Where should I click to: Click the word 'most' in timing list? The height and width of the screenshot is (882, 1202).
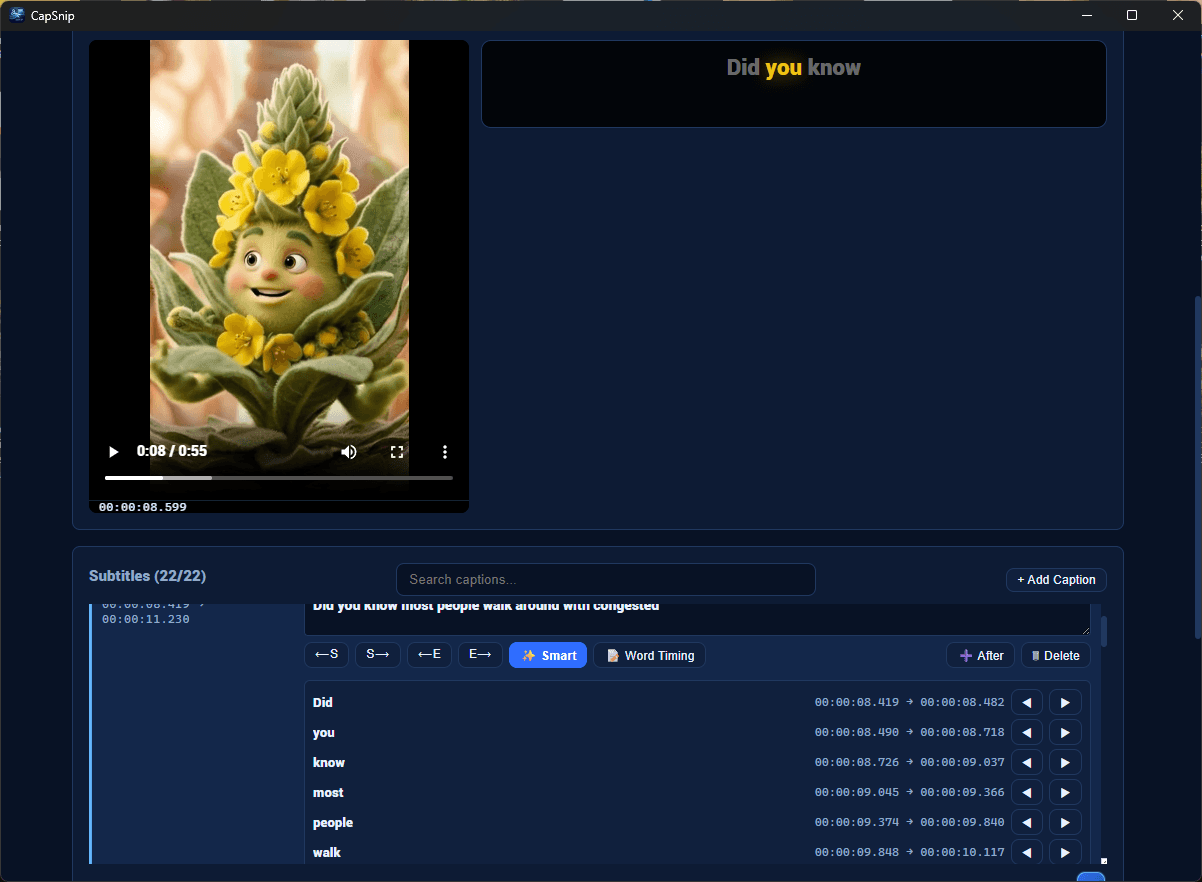(x=328, y=793)
